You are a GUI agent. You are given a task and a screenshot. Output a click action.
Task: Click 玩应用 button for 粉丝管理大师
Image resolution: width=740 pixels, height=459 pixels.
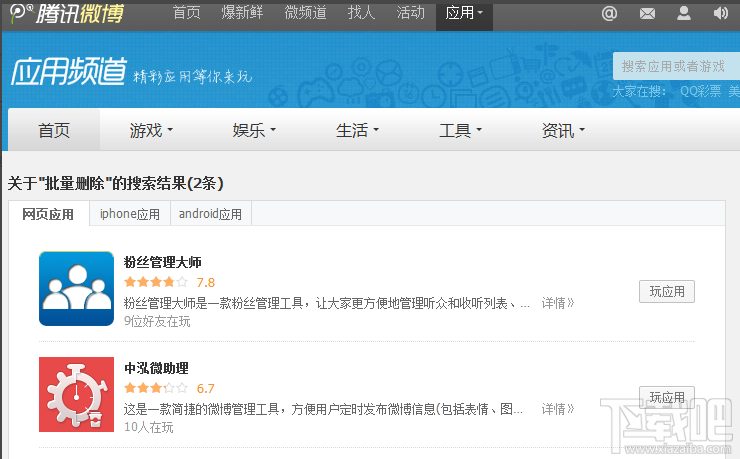(667, 292)
